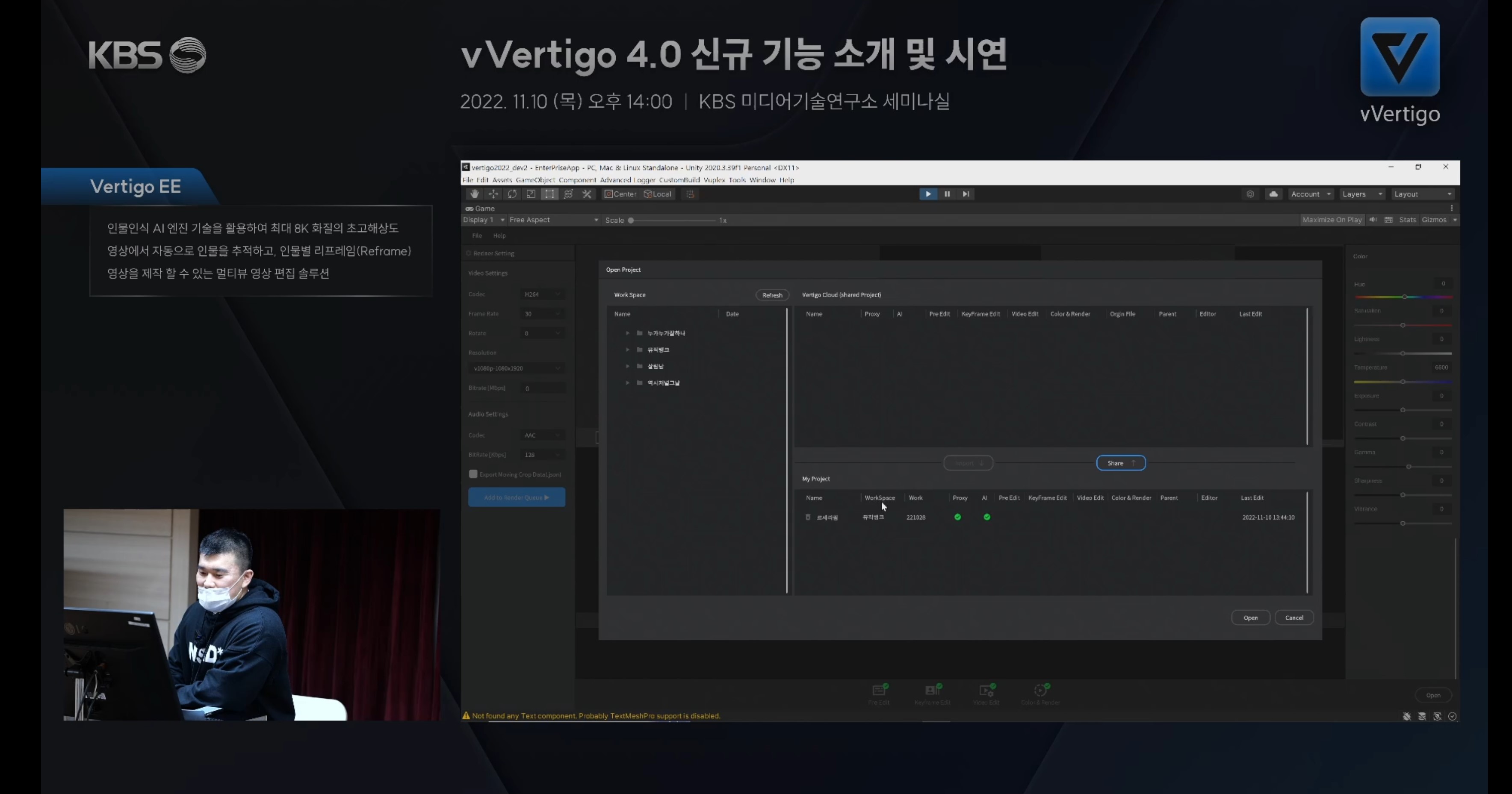Click the Share button

(x=1120, y=463)
